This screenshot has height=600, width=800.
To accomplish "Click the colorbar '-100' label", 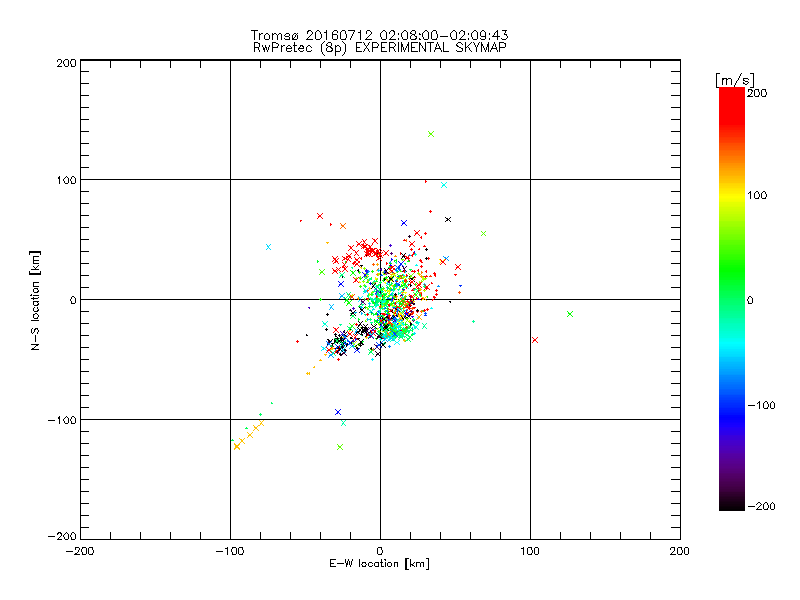I will [x=762, y=405].
